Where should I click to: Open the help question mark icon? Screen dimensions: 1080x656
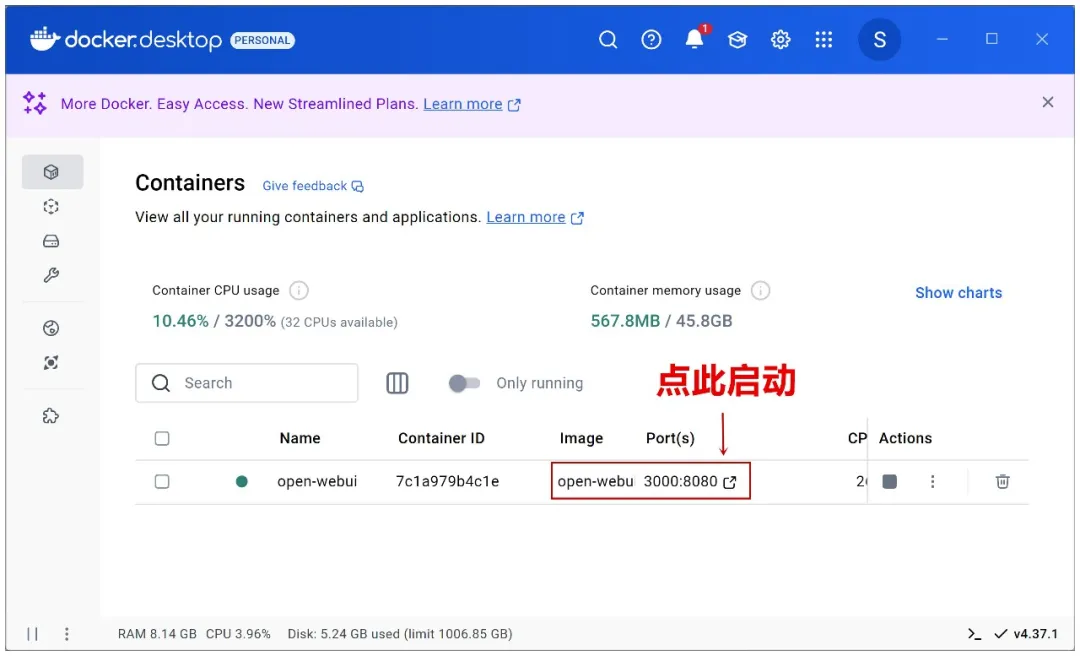(x=651, y=40)
